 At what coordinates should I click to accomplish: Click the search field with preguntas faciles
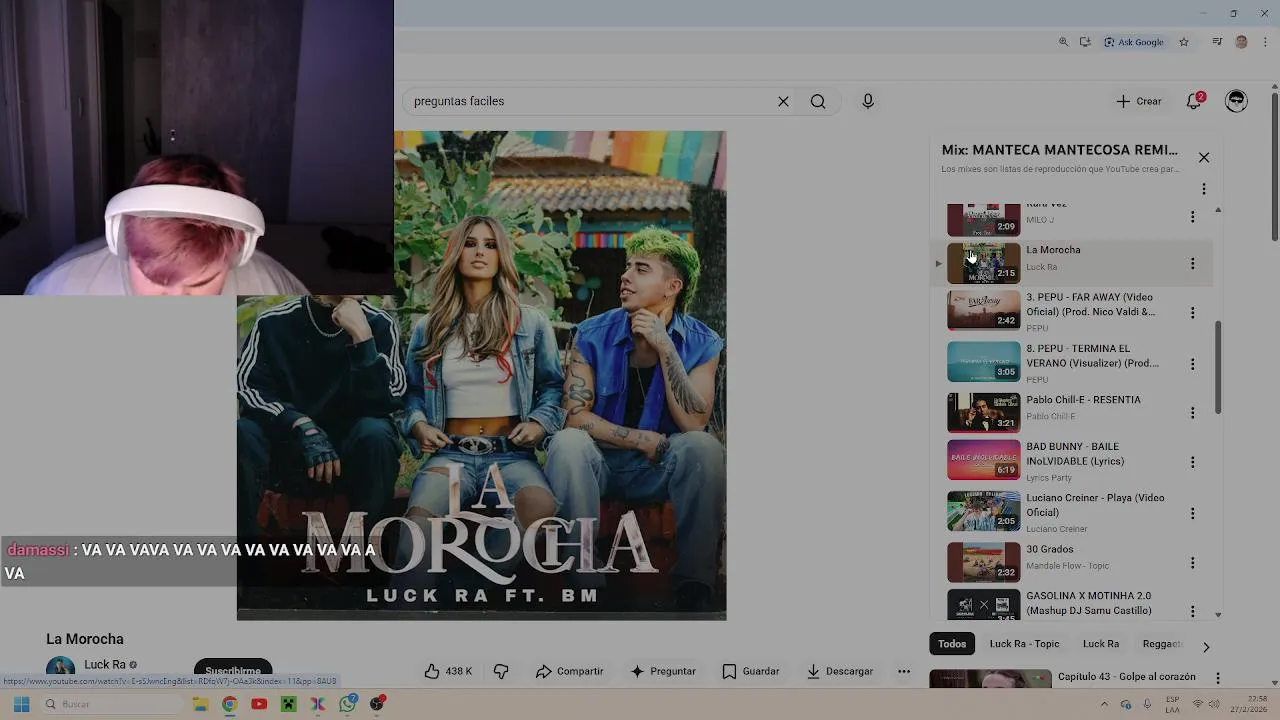[x=590, y=101]
